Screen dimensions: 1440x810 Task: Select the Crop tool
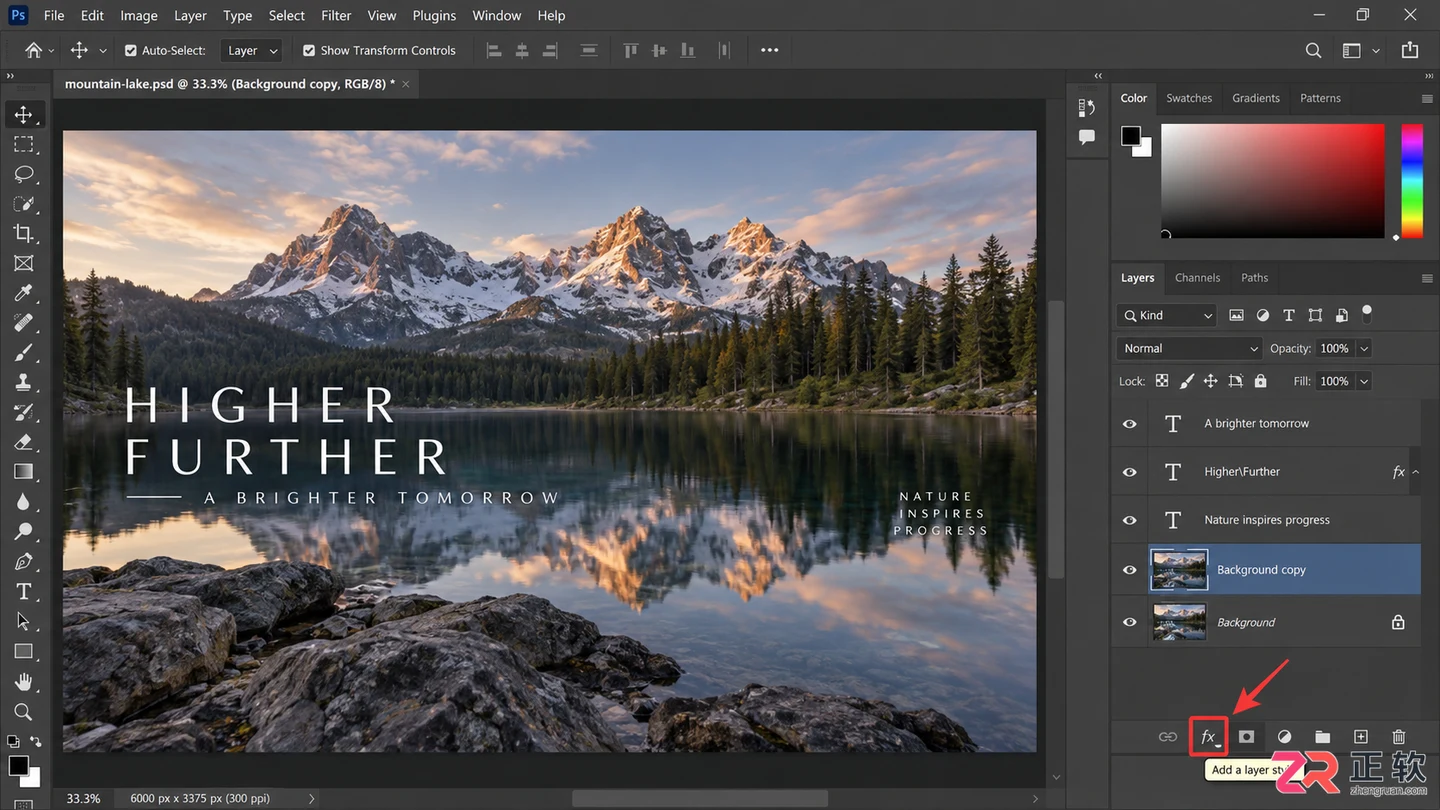[x=23, y=233]
